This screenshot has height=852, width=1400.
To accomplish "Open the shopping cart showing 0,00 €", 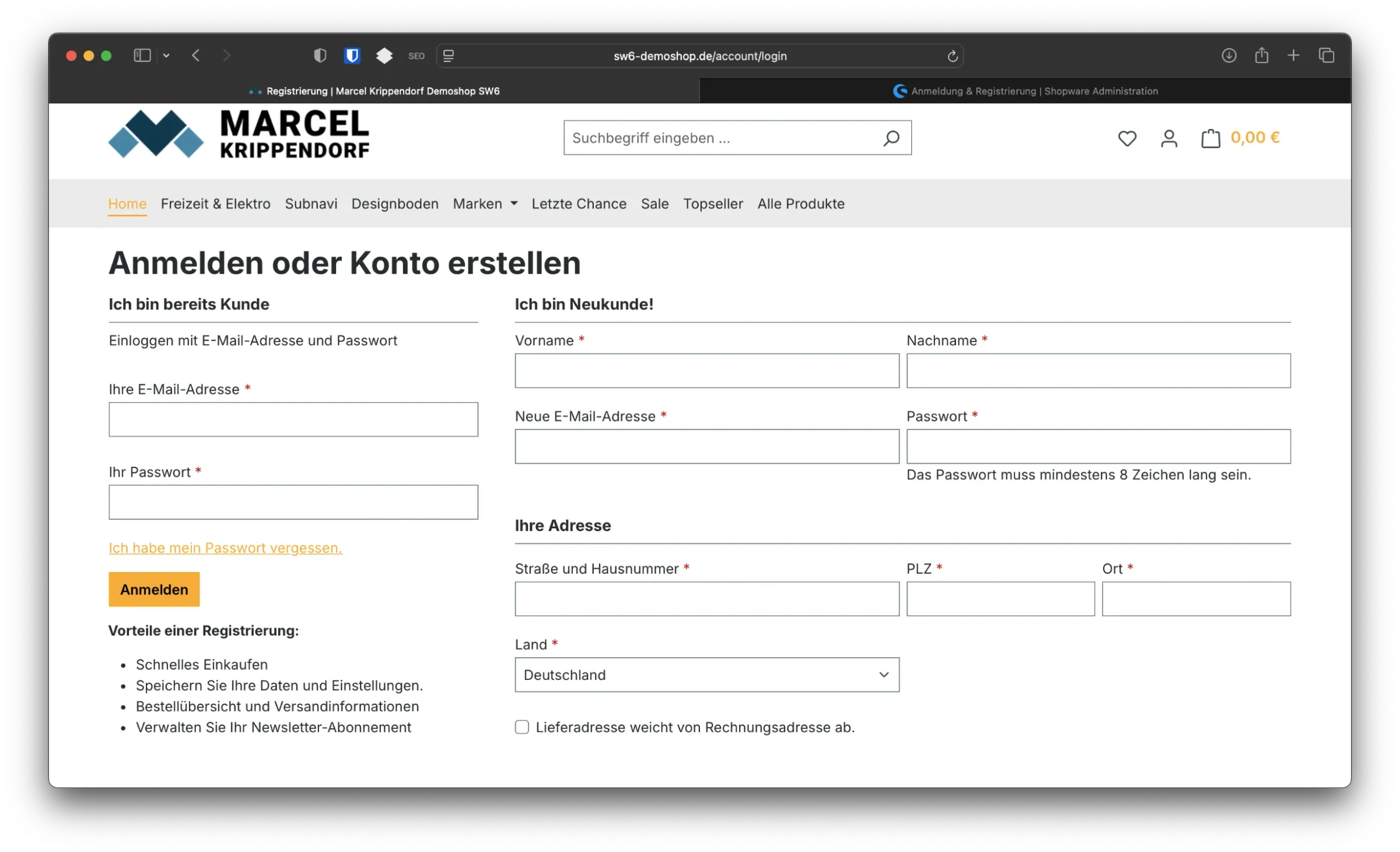I will tap(1211, 138).
